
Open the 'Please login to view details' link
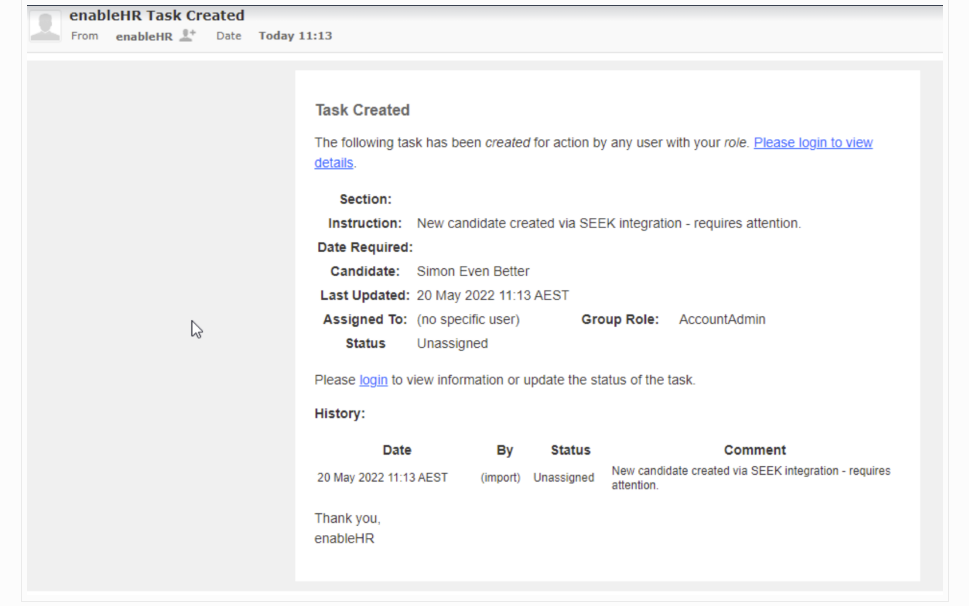point(812,143)
